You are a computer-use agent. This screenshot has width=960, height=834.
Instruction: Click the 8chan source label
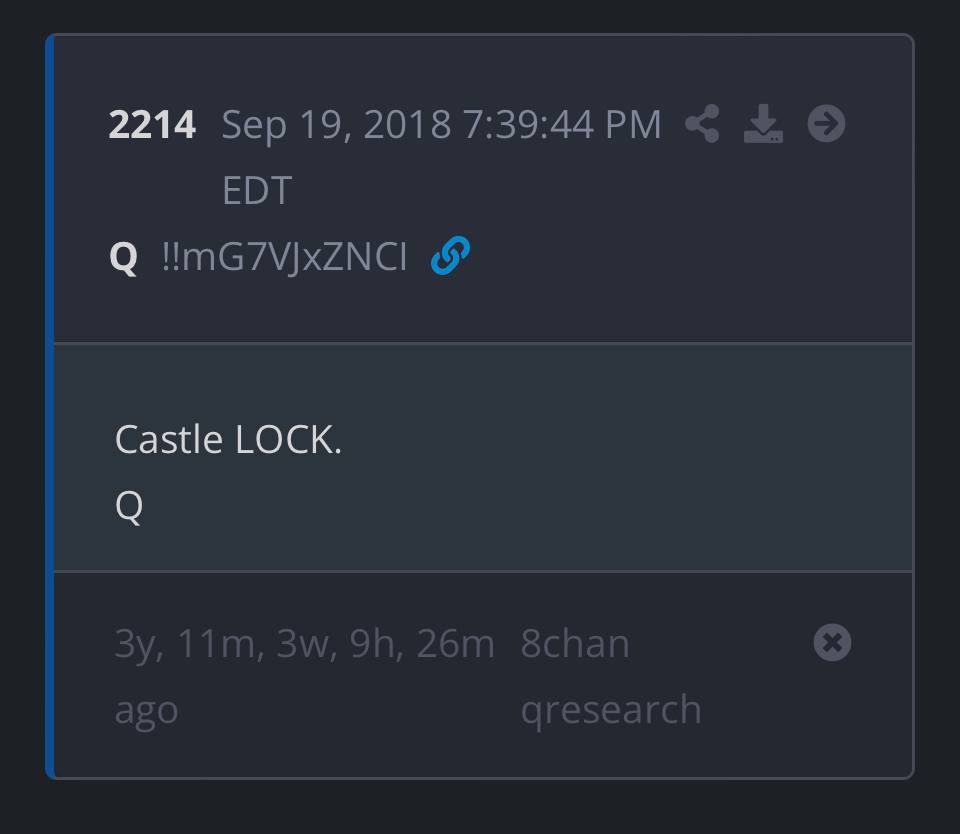click(575, 643)
